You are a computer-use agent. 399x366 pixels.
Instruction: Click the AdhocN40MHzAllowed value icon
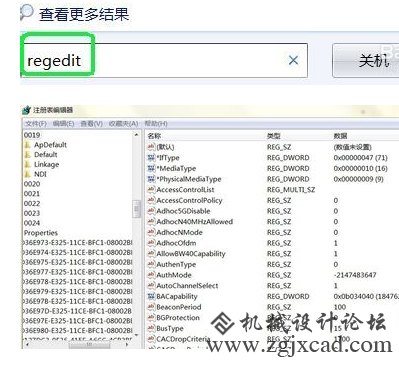click(151, 221)
